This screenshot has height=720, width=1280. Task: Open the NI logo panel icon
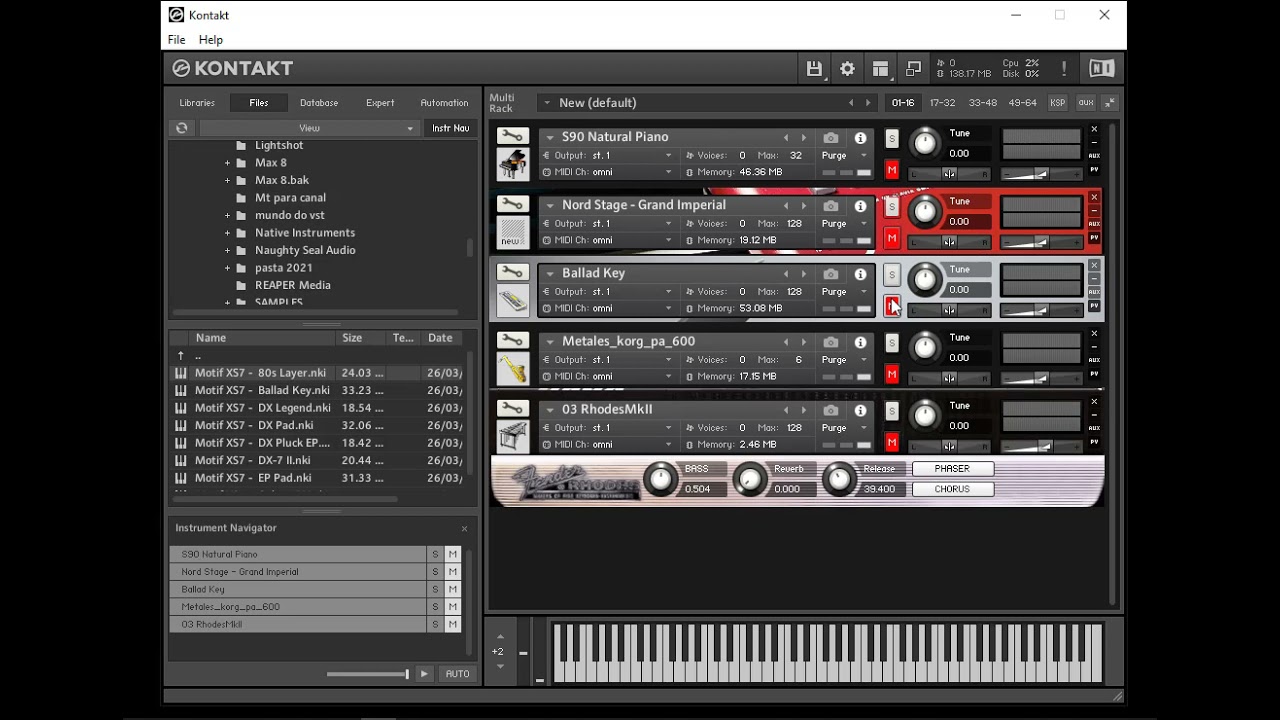click(1101, 68)
